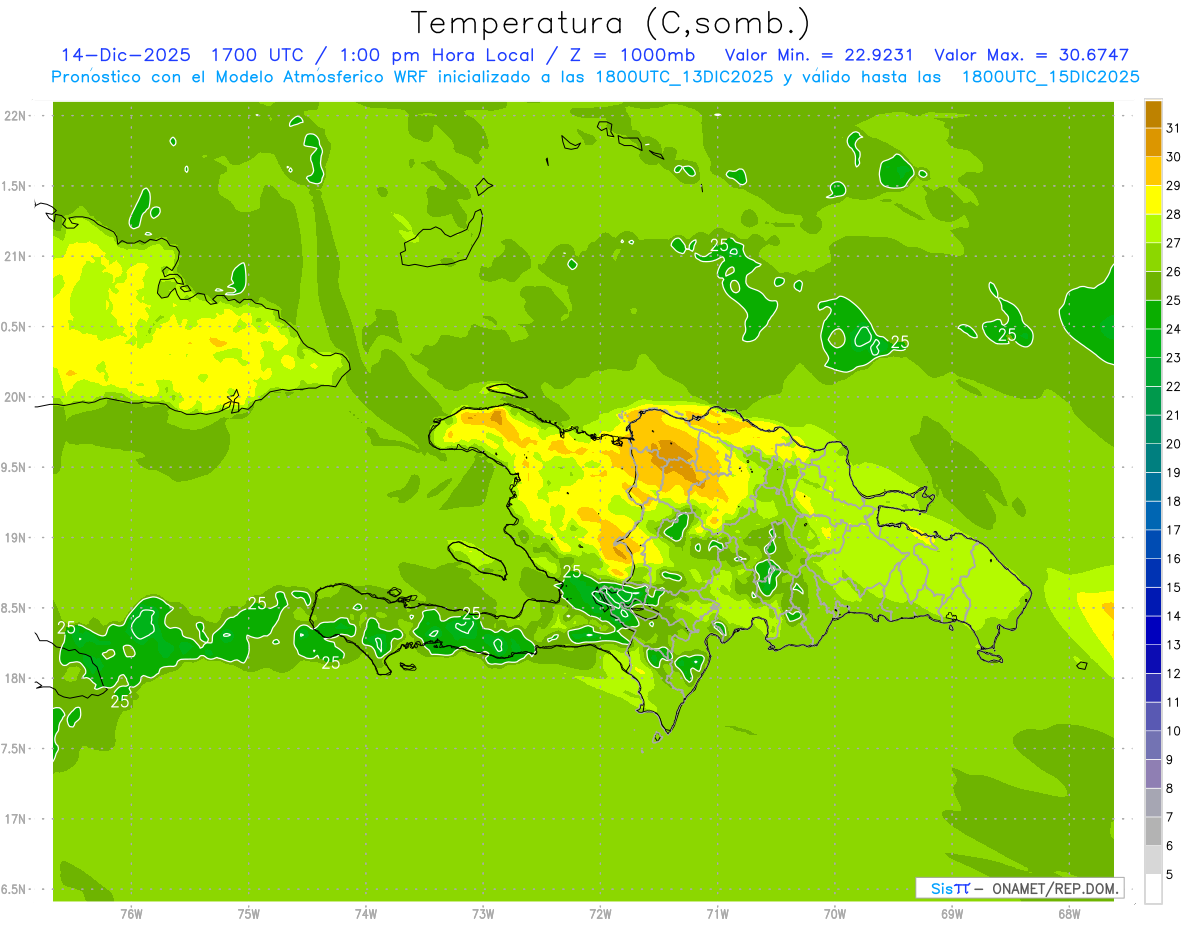Image resolution: width=1200 pixels, height=927 pixels.
Task: Click the '31' color bar label
Action: [x=1174, y=128]
